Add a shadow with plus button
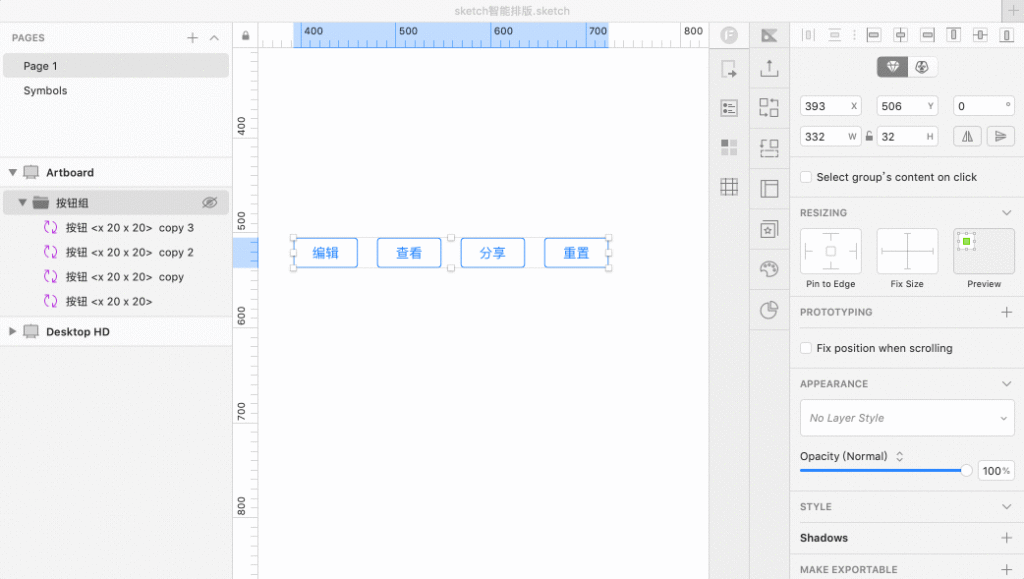 1006,538
